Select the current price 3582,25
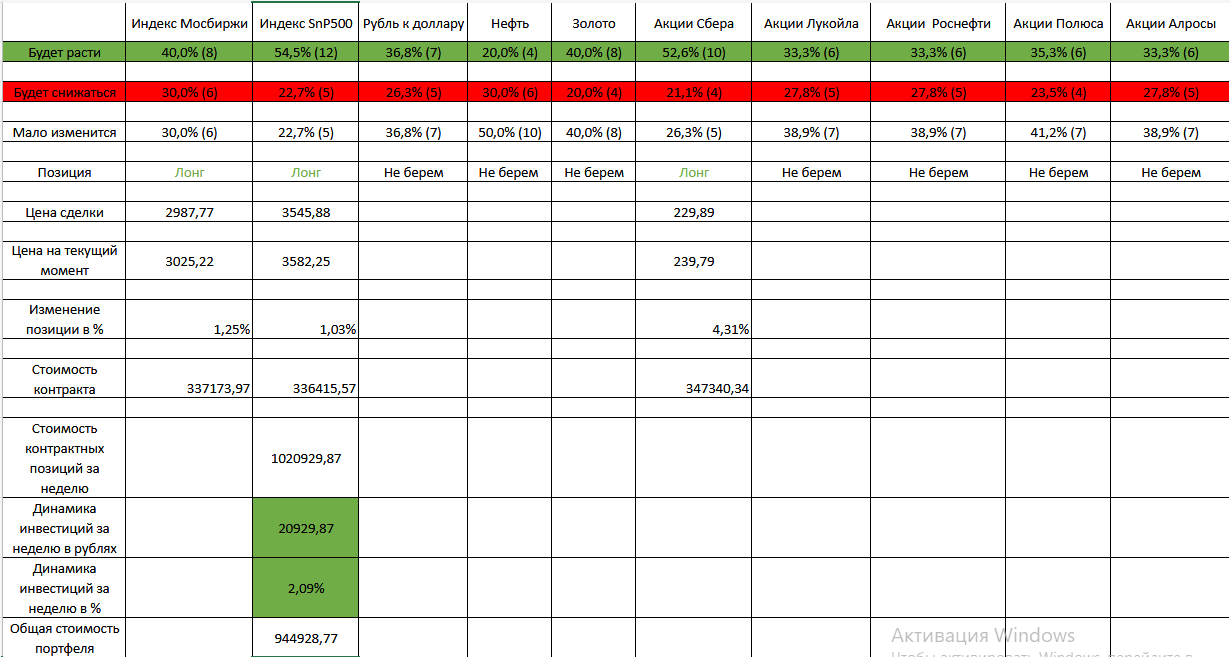 tap(305, 261)
